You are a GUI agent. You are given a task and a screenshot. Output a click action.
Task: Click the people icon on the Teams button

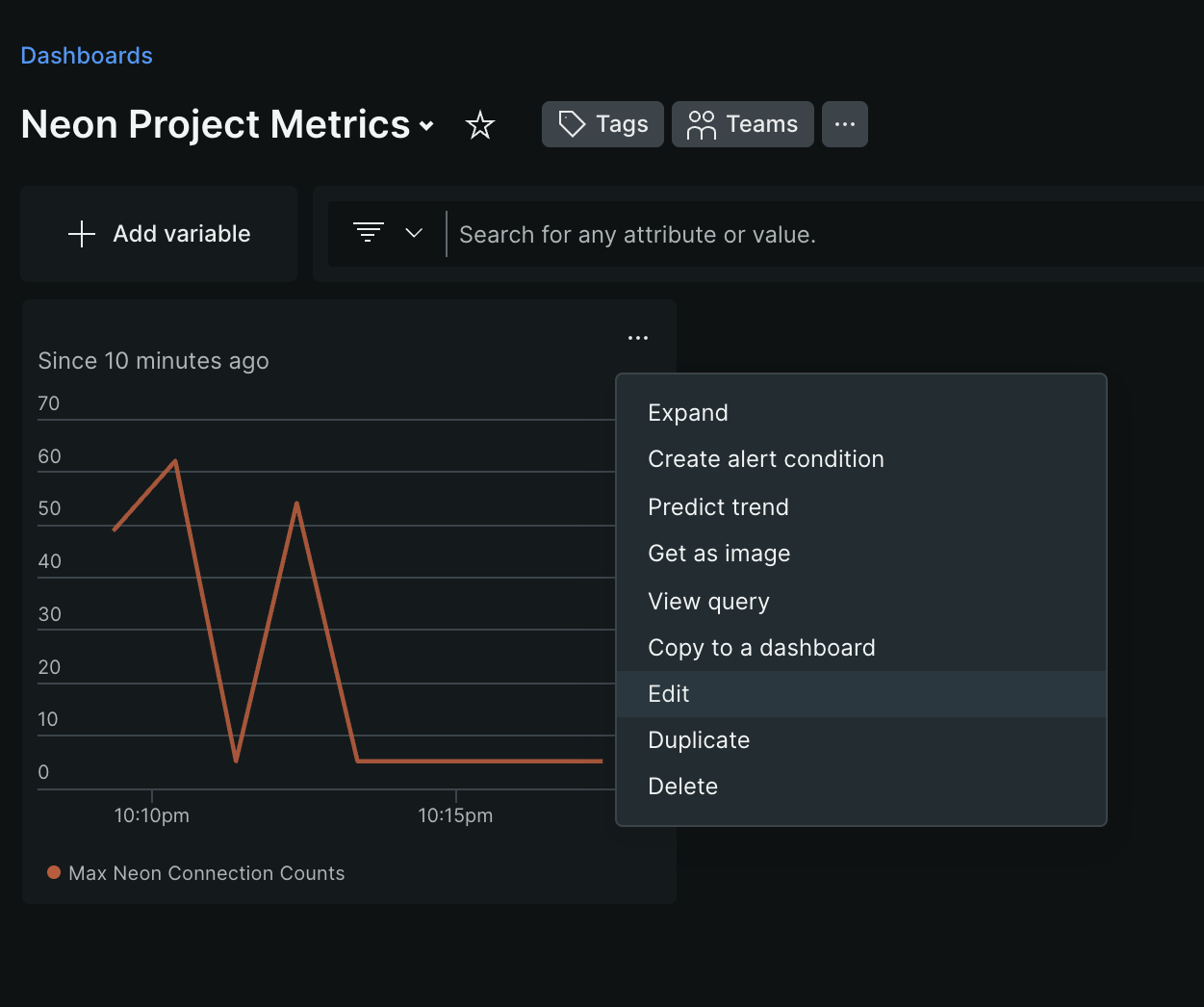click(703, 124)
